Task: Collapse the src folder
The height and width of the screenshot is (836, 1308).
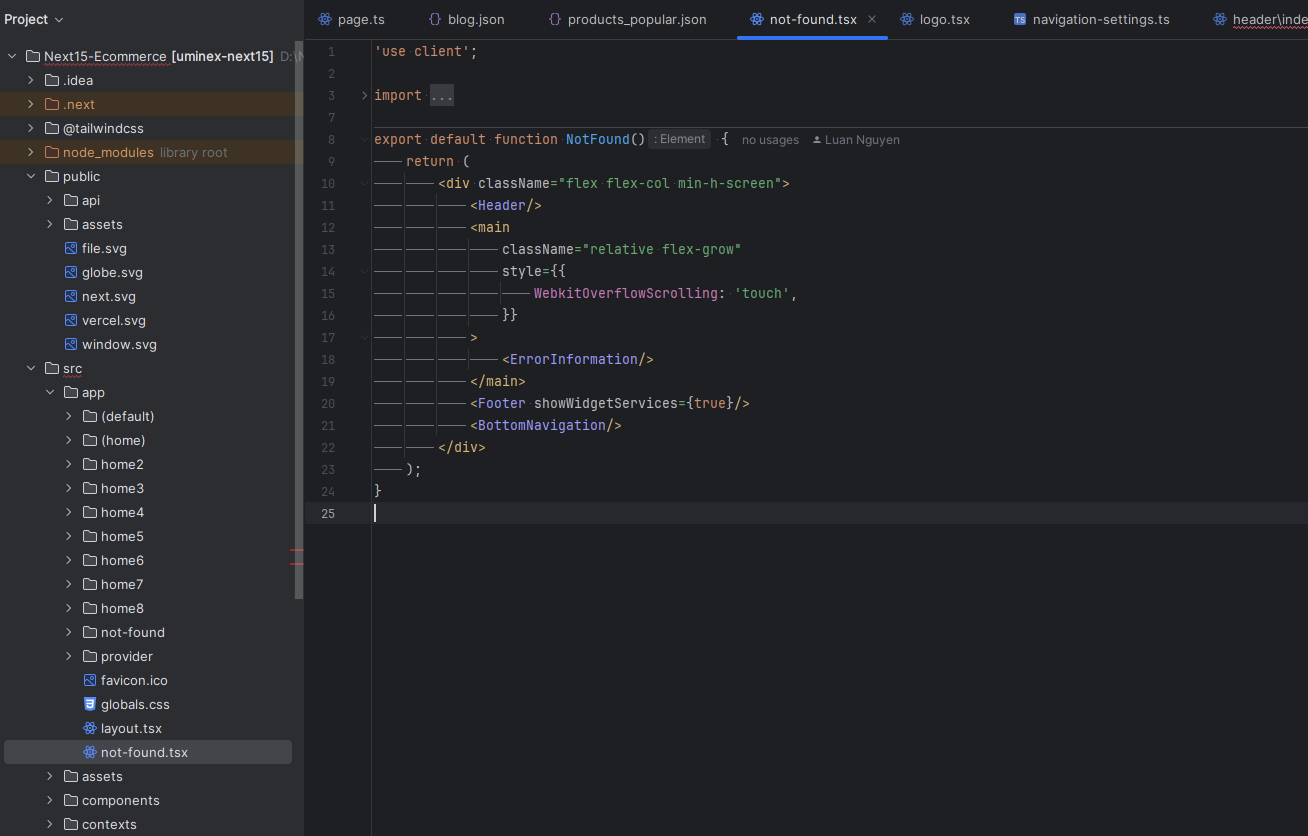Action: [x=30, y=368]
